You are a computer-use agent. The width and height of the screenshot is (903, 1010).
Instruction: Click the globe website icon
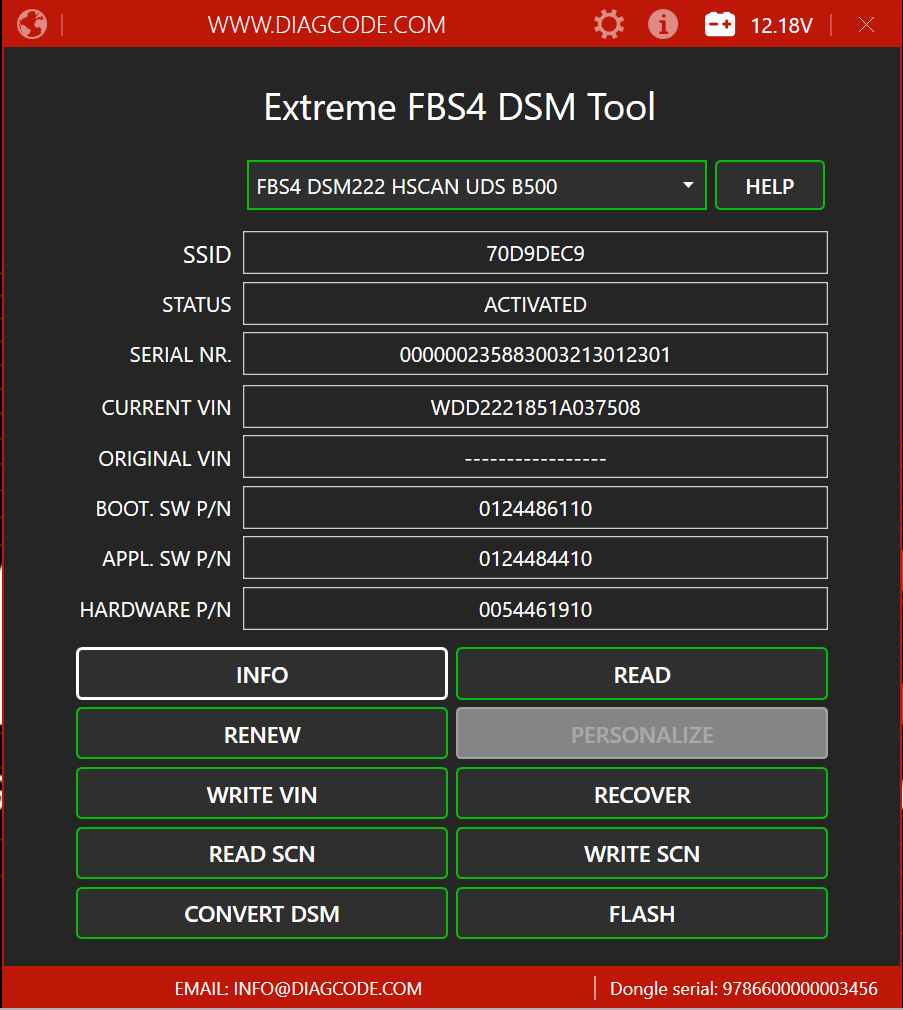tap(32, 24)
